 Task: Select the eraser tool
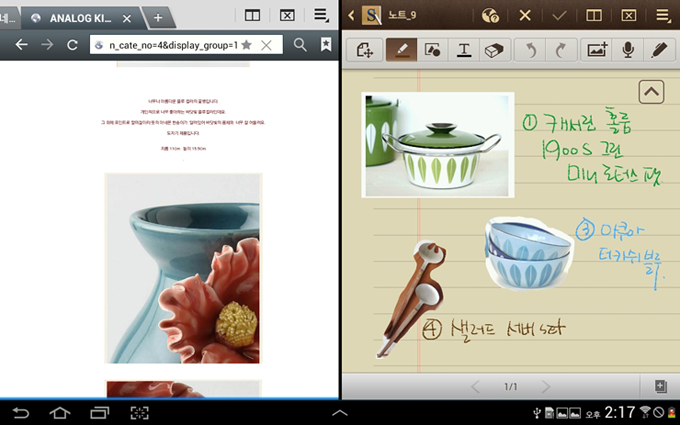[x=496, y=50]
